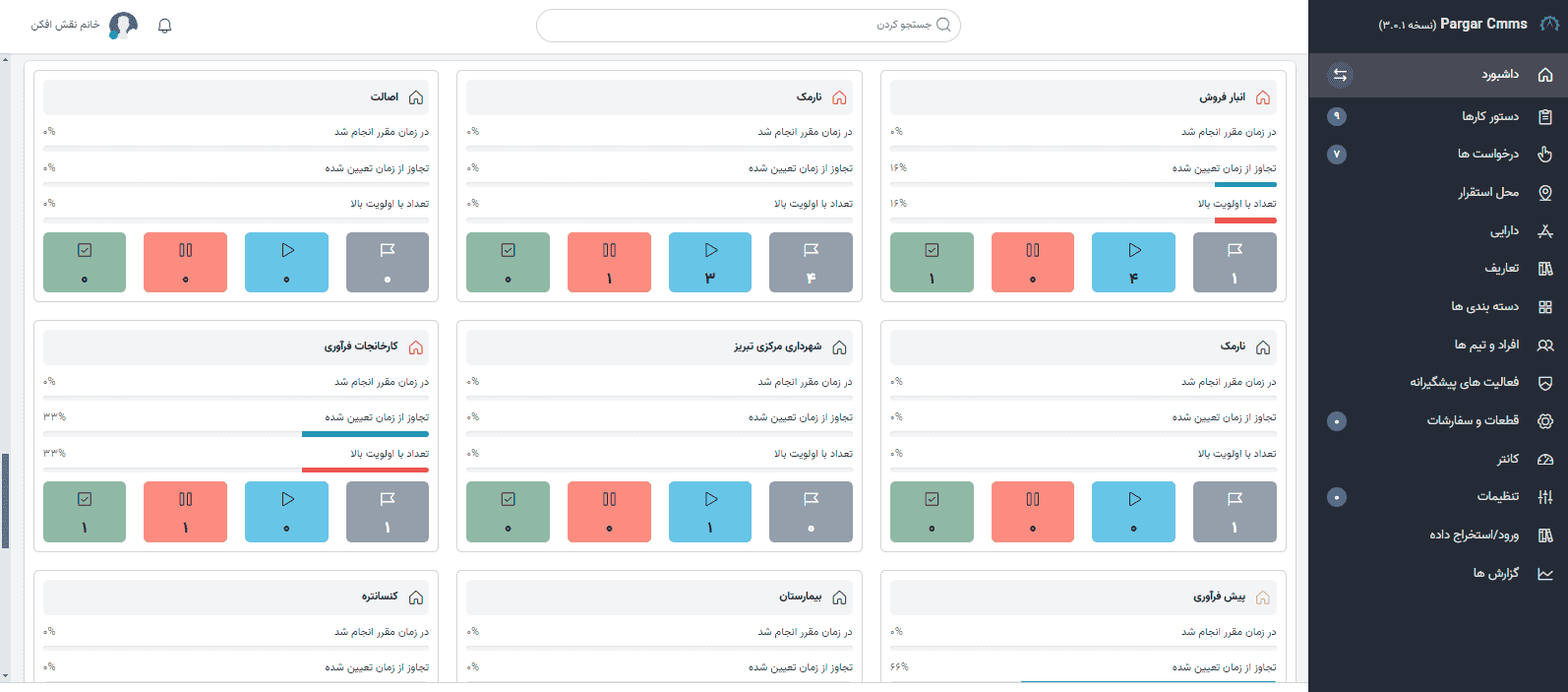Click the محل استقرار location pin icon
The height and width of the screenshot is (692, 1568).
pyautogui.click(x=1545, y=193)
